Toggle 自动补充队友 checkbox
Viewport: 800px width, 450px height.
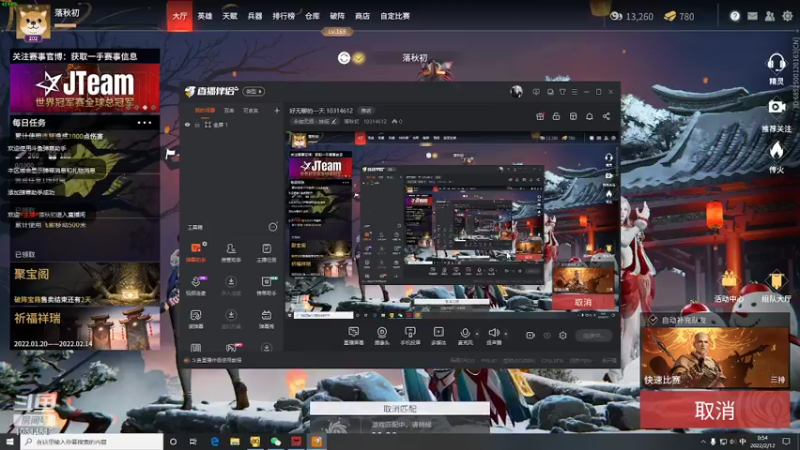pos(653,320)
